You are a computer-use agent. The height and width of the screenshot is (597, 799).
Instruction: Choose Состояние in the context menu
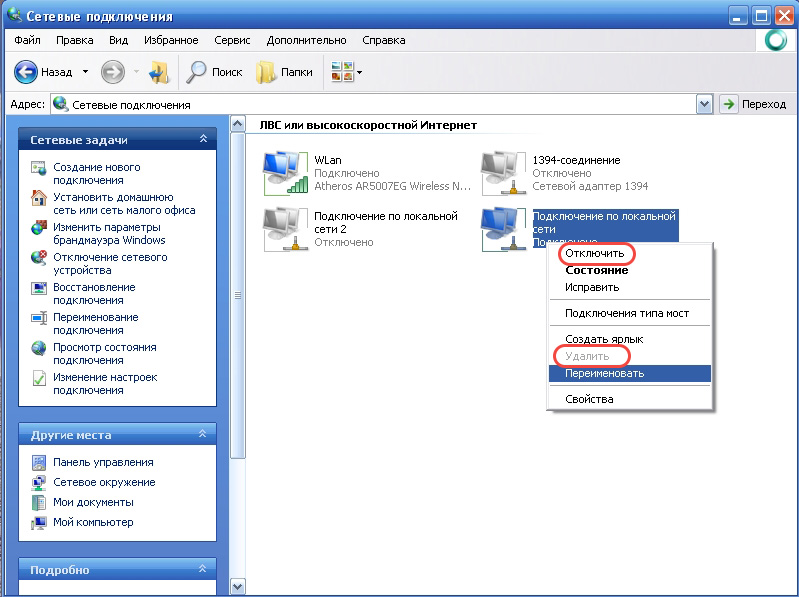click(x=630, y=270)
